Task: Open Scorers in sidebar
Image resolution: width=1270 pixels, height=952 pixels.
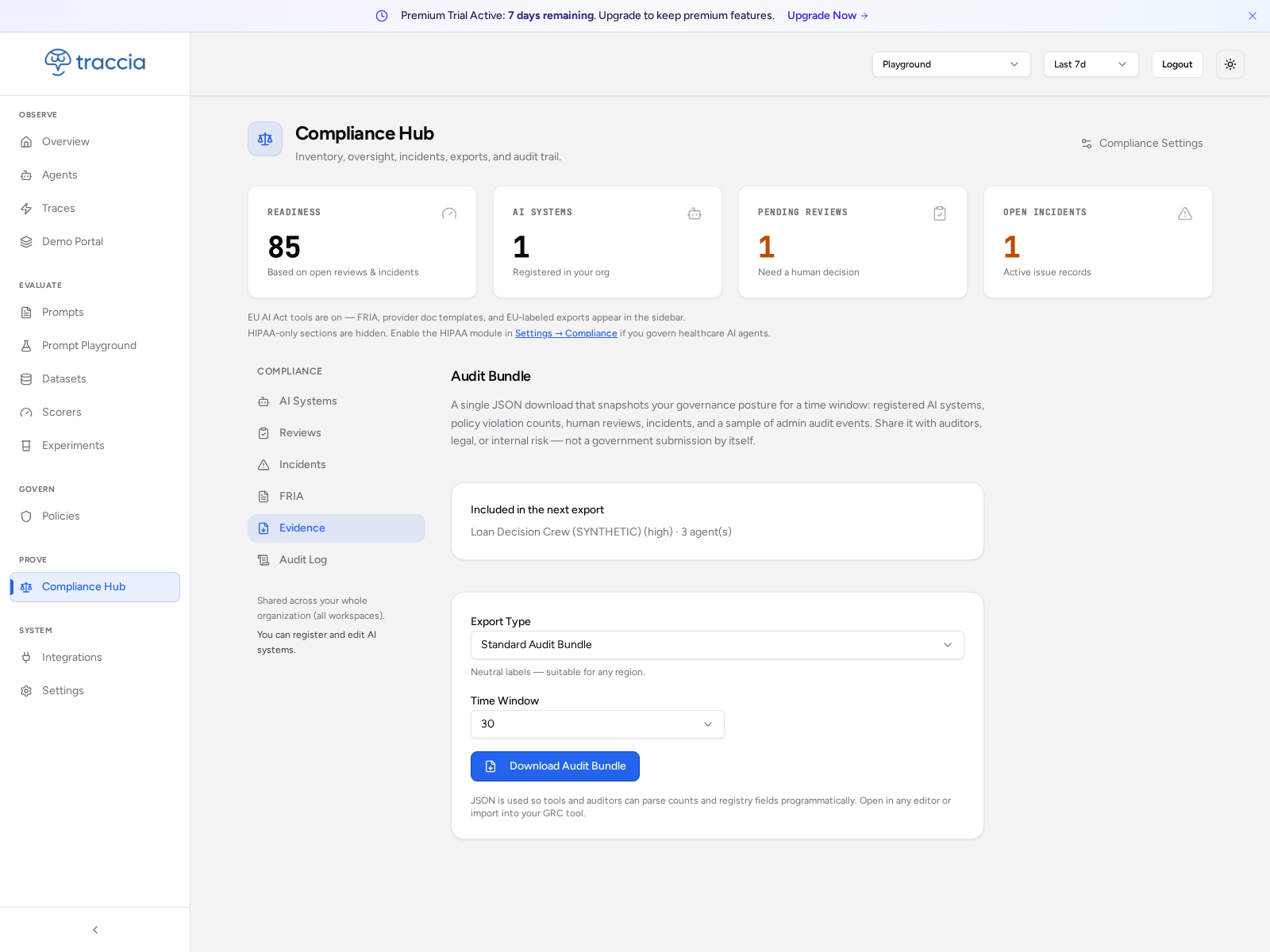Action: [95, 413]
